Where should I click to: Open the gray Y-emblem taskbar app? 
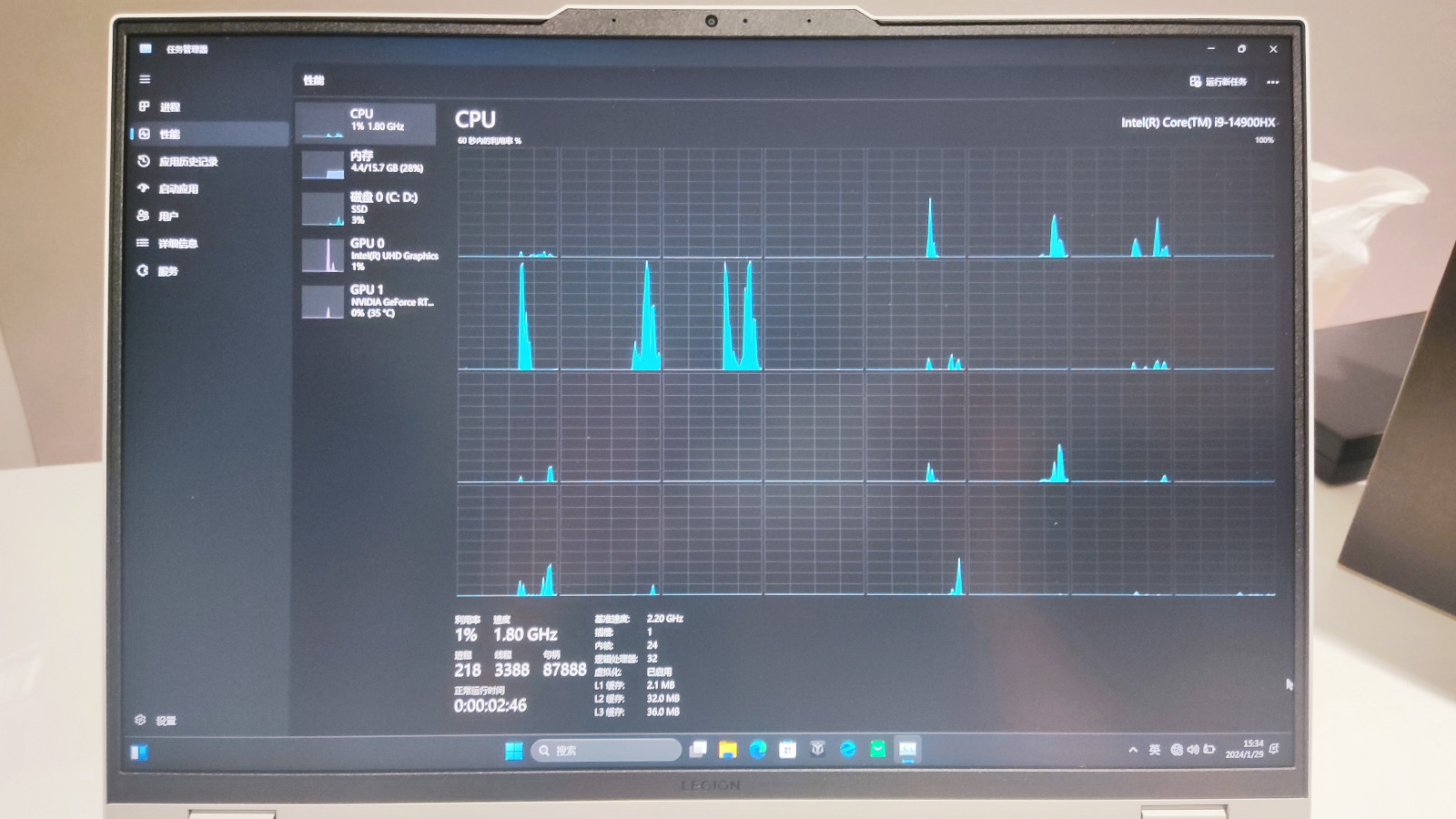(x=818, y=749)
